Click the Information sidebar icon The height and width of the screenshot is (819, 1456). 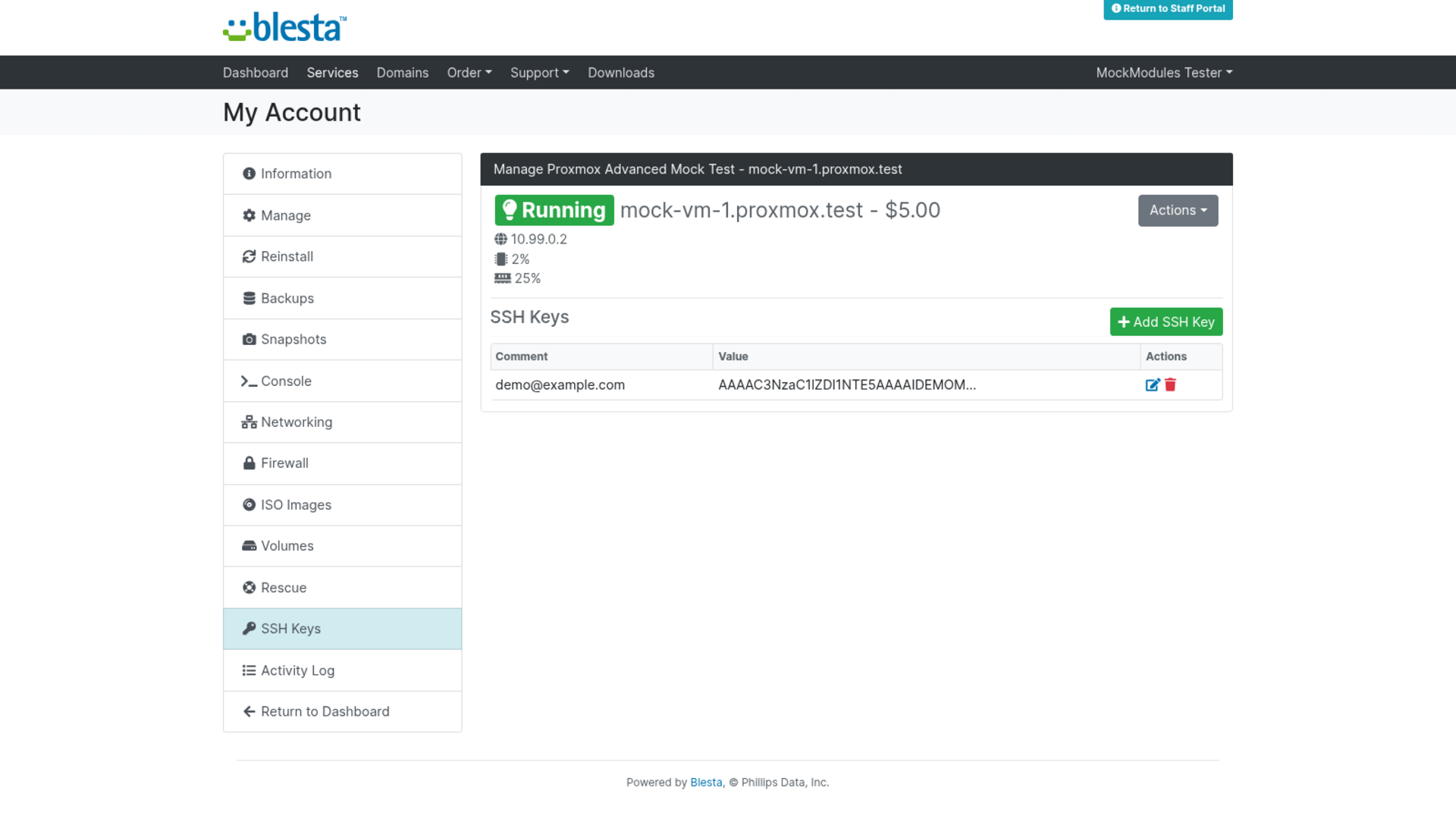coord(249,174)
